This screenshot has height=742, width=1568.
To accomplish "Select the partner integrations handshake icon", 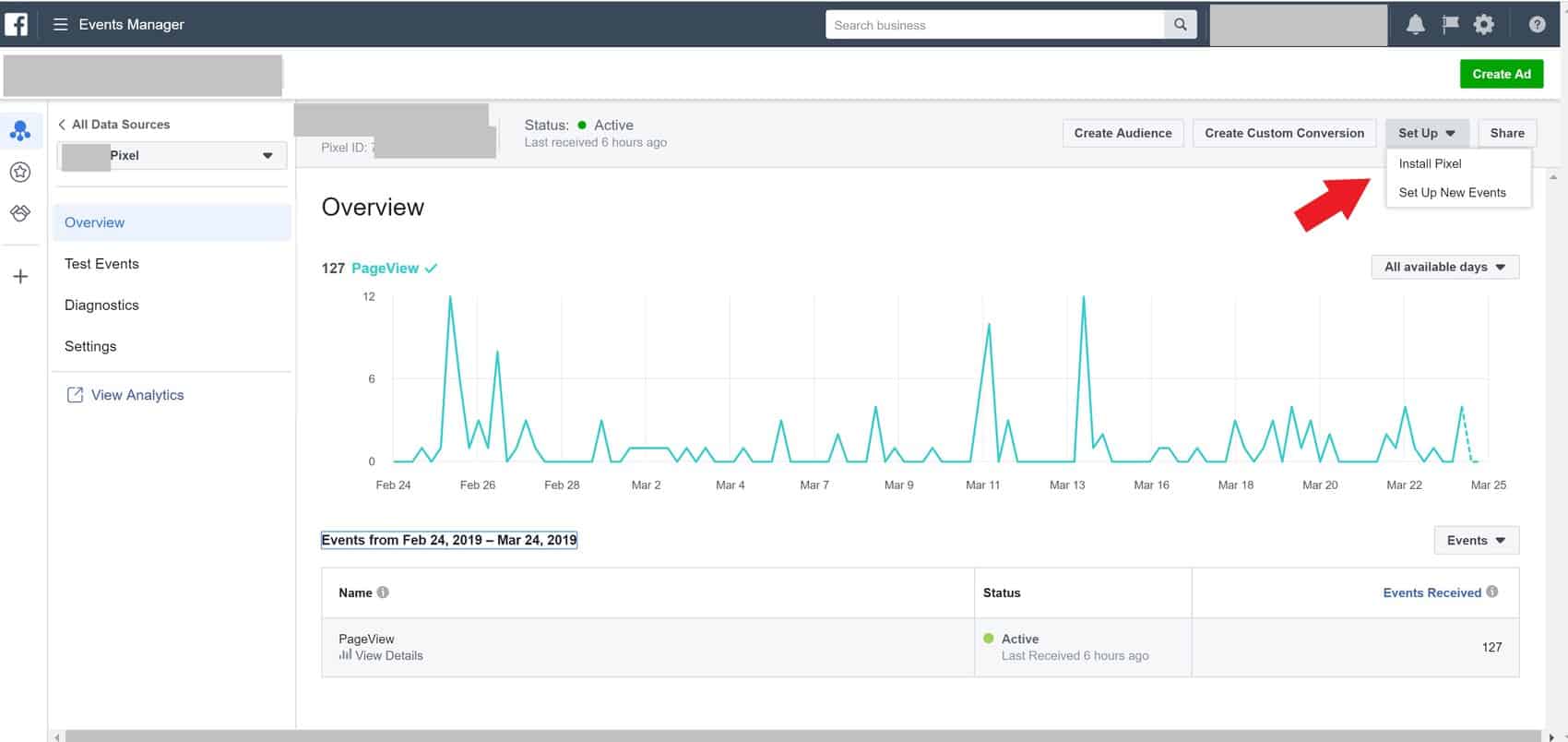I will click(20, 213).
